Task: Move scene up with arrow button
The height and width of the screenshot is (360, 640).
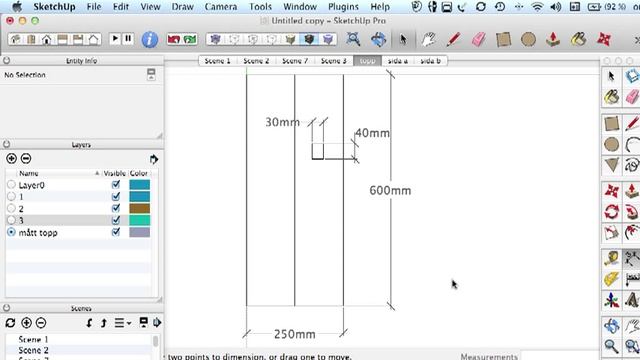Action: point(103,323)
